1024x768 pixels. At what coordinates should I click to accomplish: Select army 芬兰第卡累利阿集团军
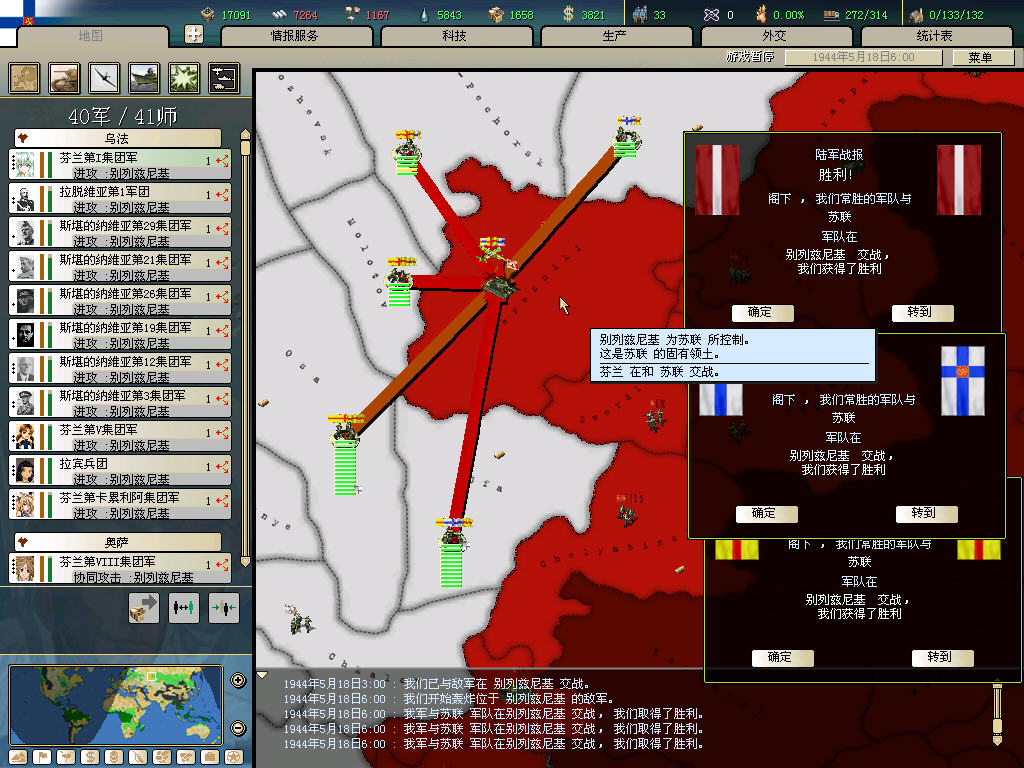point(120,504)
